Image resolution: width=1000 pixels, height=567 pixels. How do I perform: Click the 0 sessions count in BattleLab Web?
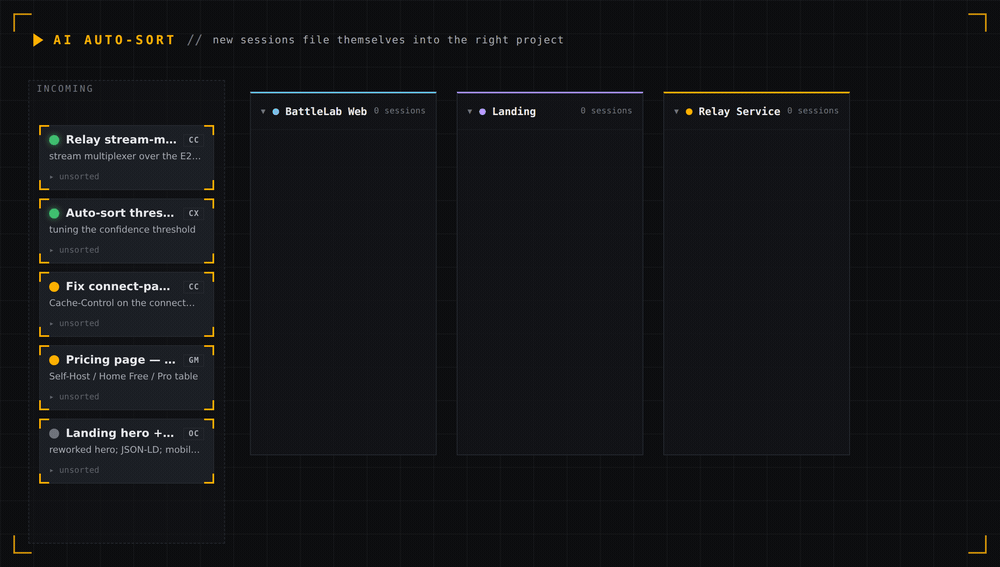[x=399, y=111]
